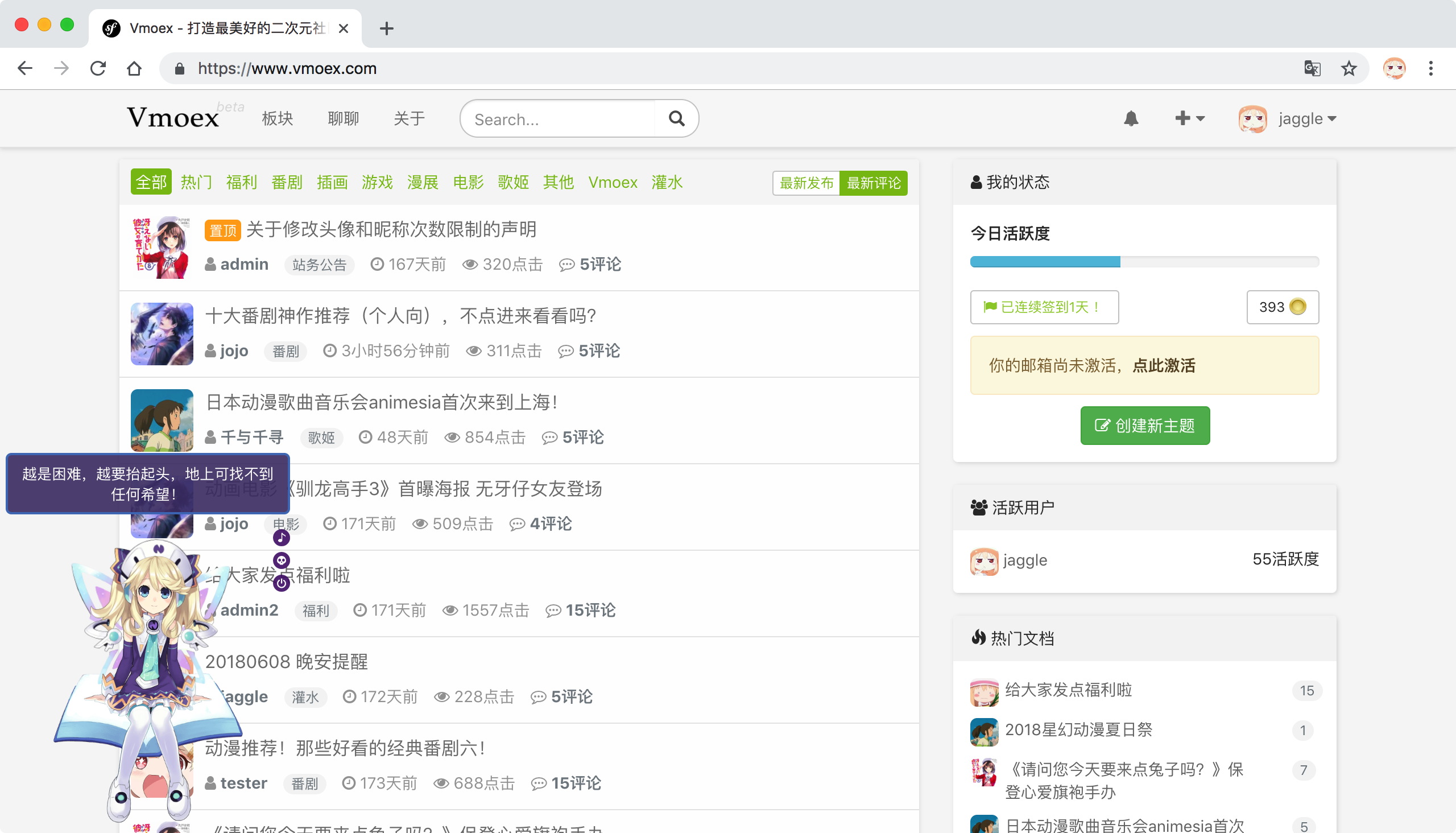
Task: Switch sorting to 最新发布
Action: click(x=806, y=183)
